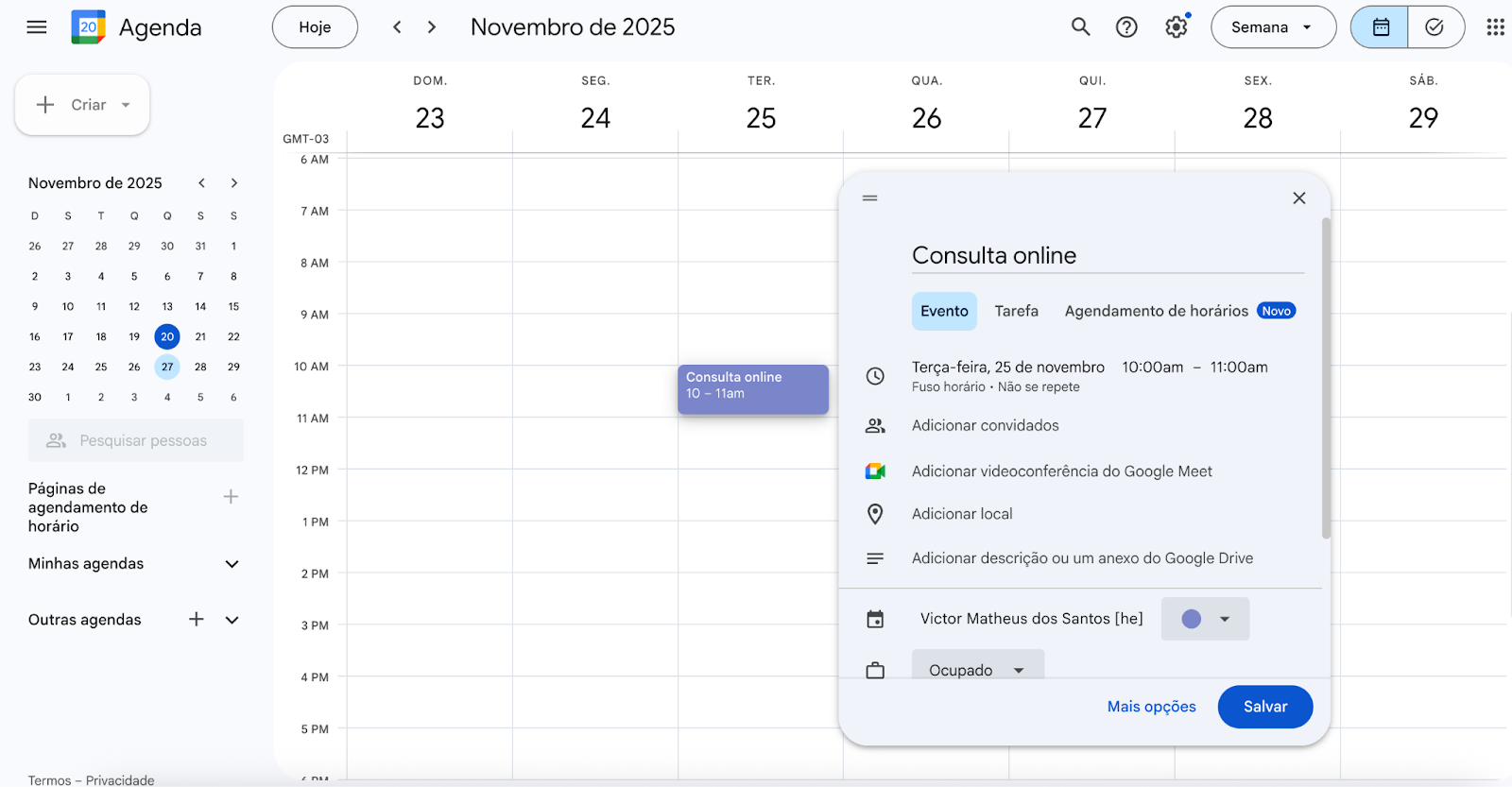Open the Google apps grid

(1495, 27)
